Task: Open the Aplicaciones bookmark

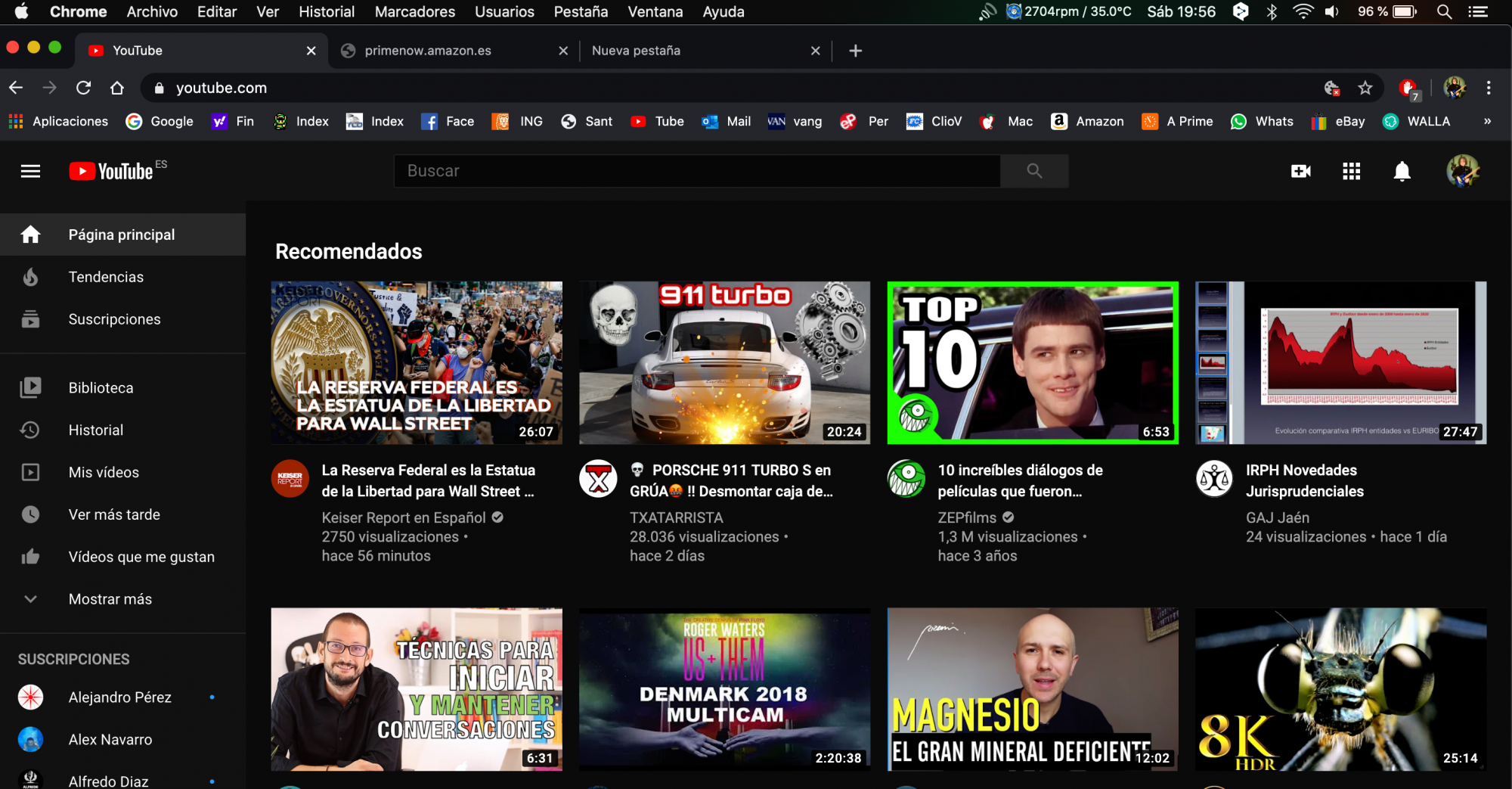Action: [x=58, y=121]
